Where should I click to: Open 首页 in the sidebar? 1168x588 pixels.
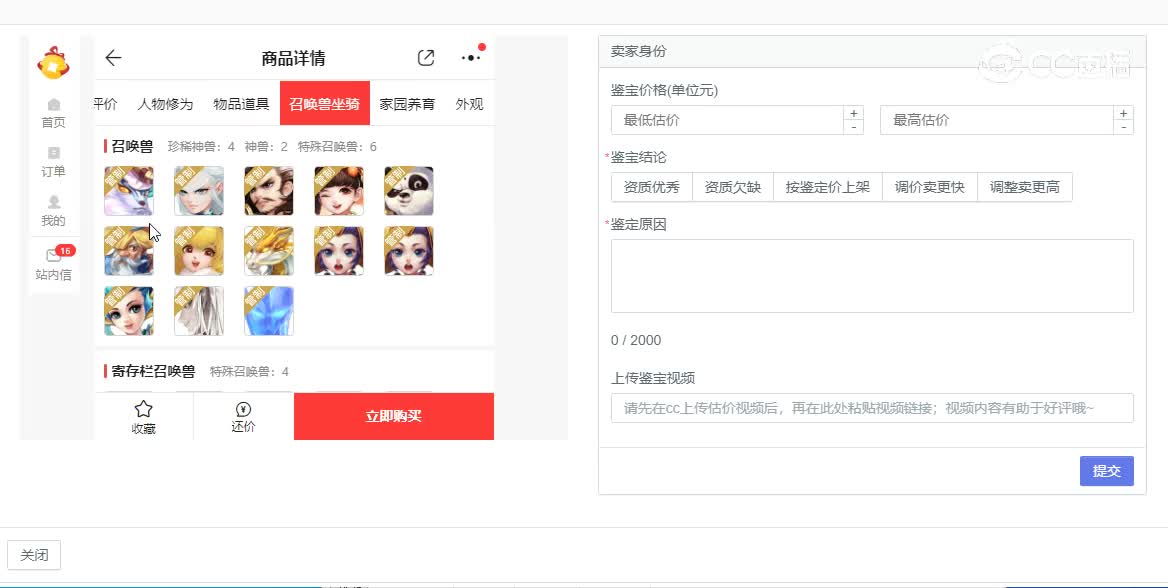click(53, 113)
